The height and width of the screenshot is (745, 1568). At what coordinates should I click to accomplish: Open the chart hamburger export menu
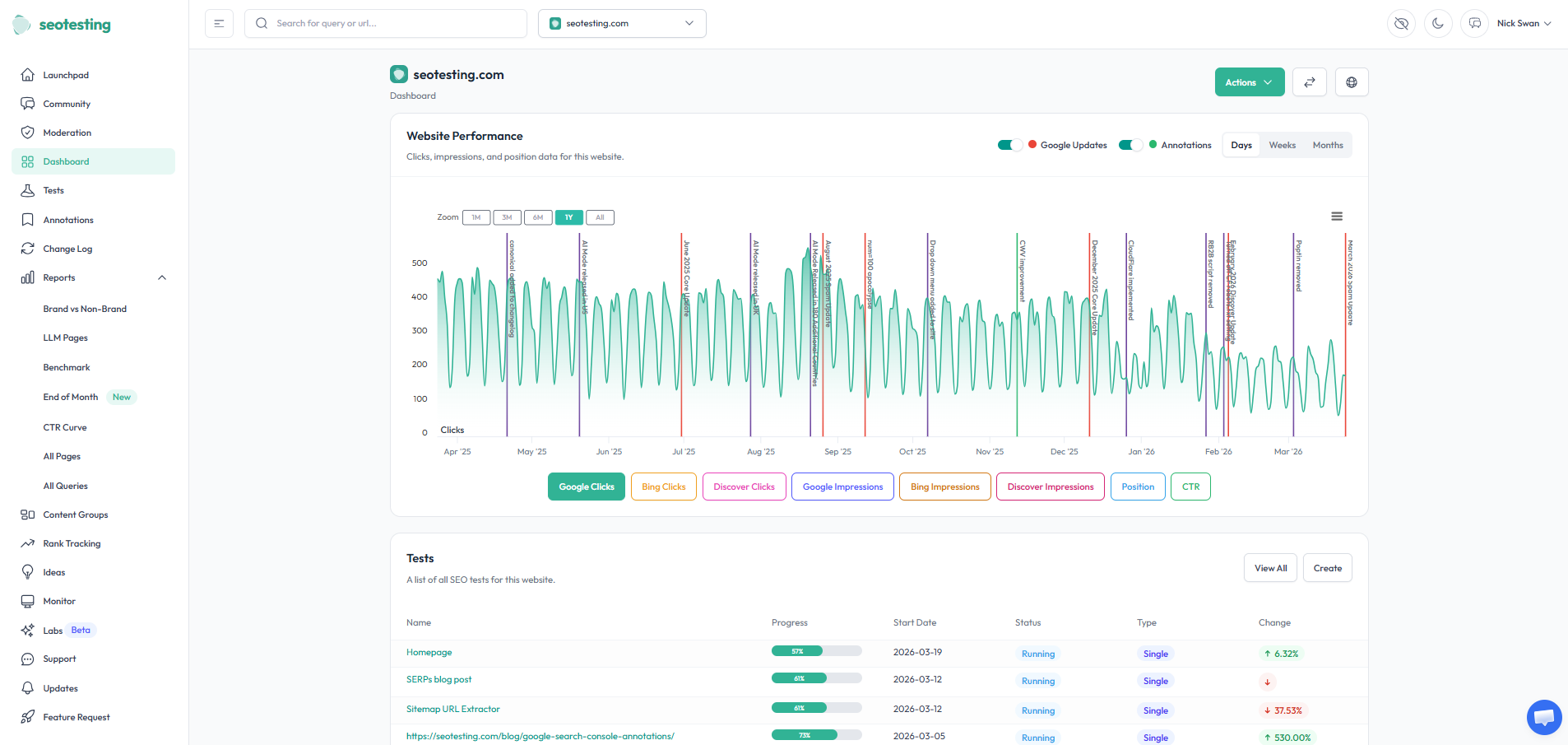(1337, 217)
